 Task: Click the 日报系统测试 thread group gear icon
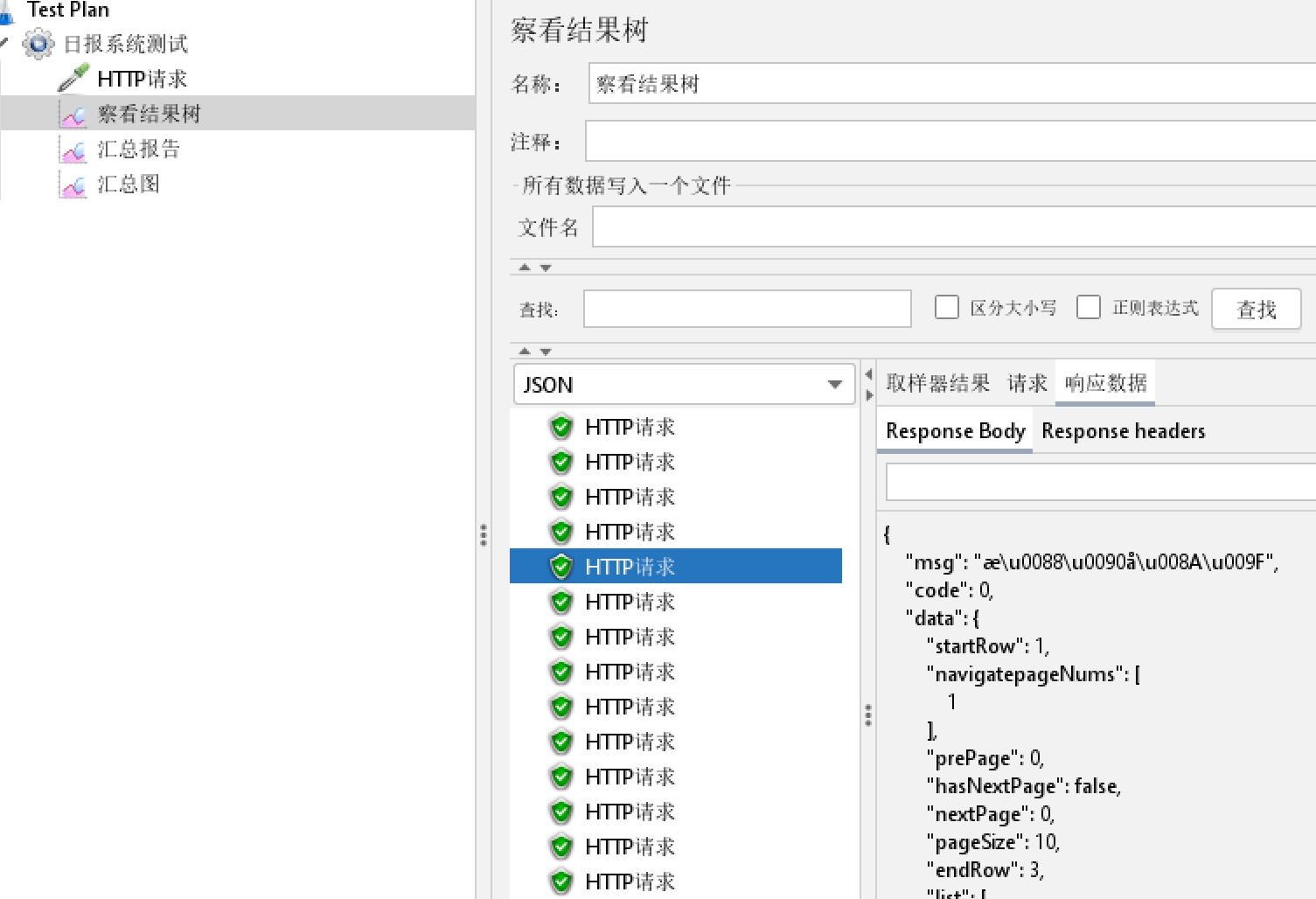(38, 44)
